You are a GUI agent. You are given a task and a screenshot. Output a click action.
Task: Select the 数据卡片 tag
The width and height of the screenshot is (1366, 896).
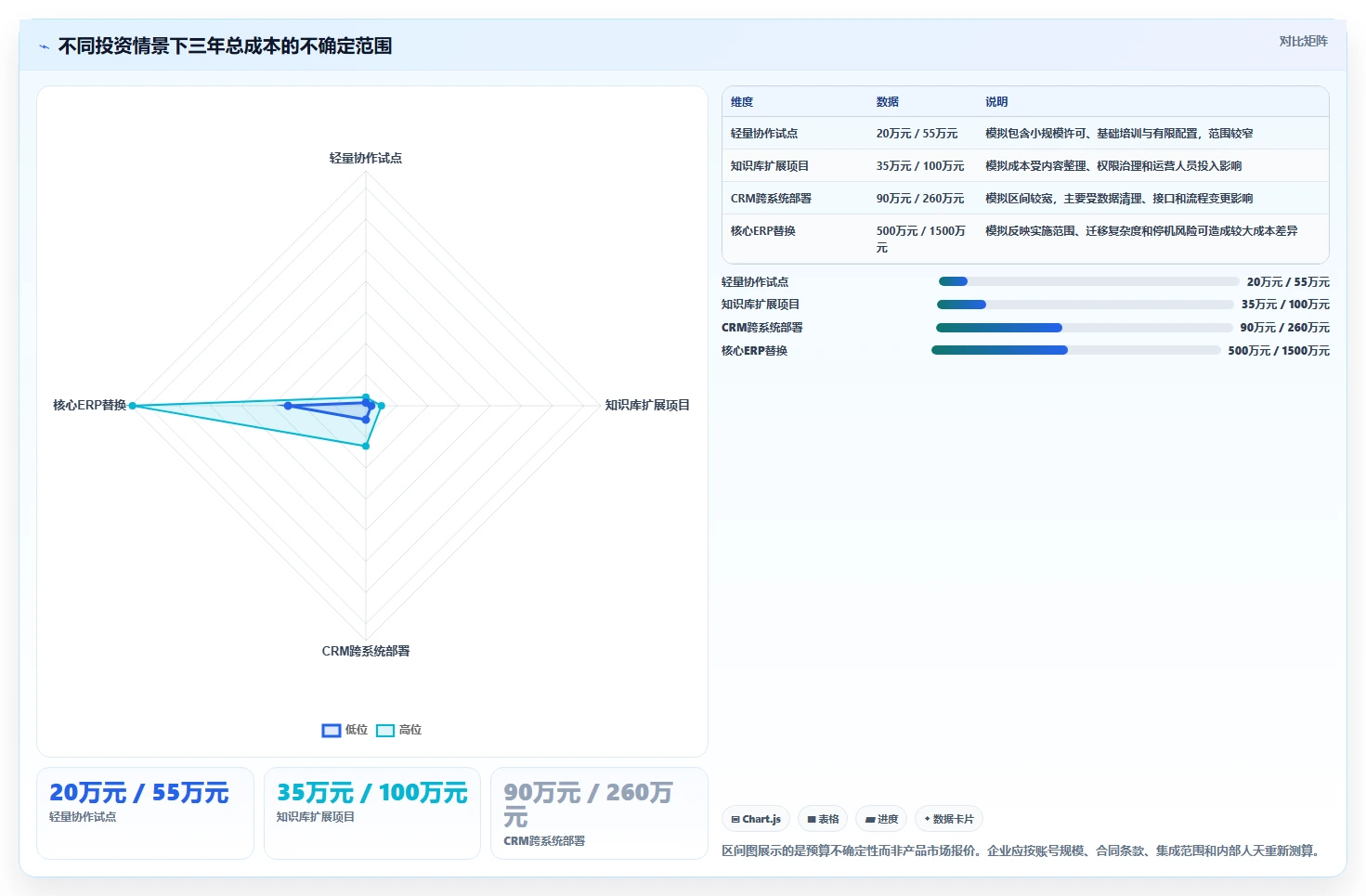(x=949, y=819)
